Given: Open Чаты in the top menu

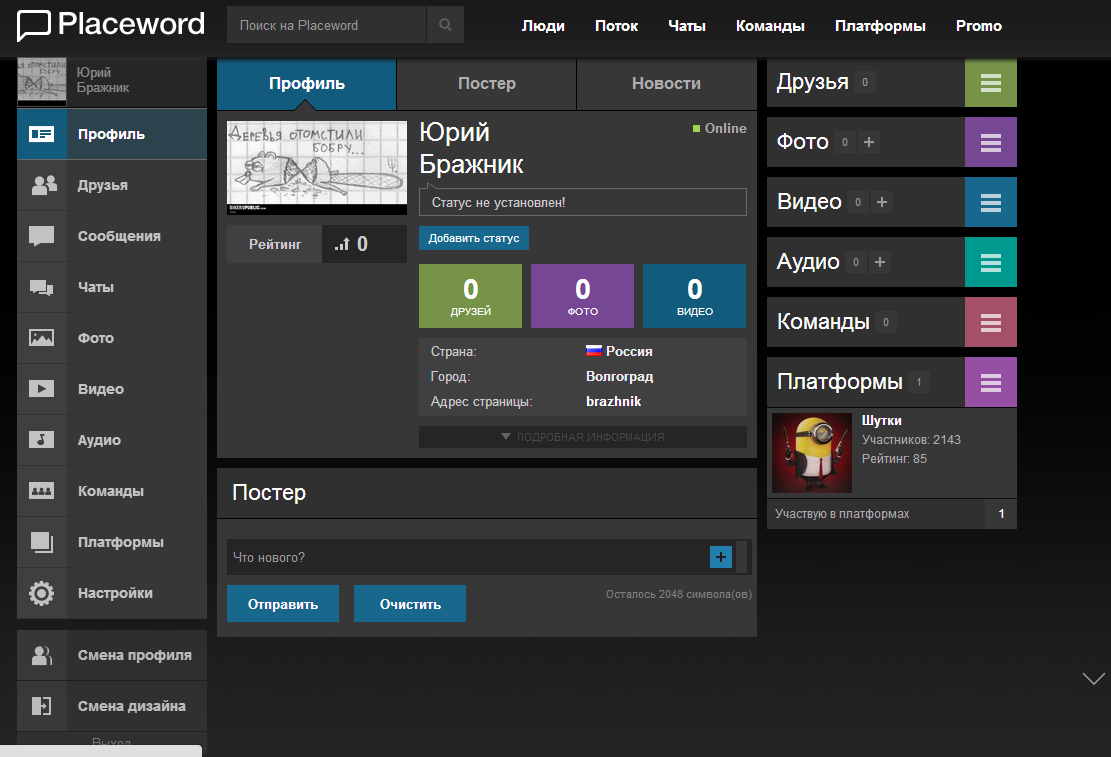Looking at the screenshot, I should [x=687, y=26].
